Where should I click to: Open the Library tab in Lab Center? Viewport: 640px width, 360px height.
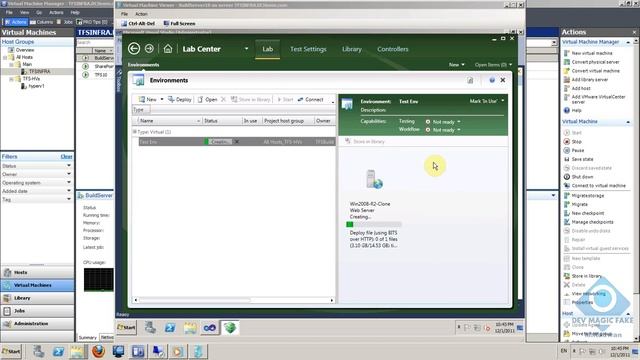pyautogui.click(x=352, y=49)
